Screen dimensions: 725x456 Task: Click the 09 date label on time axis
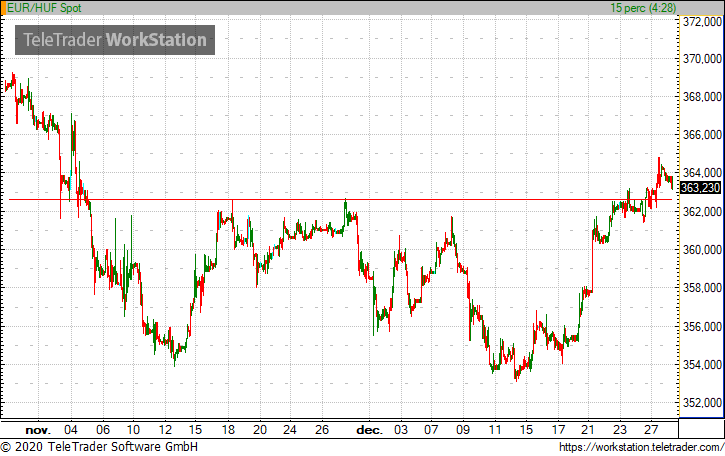click(x=463, y=430)
